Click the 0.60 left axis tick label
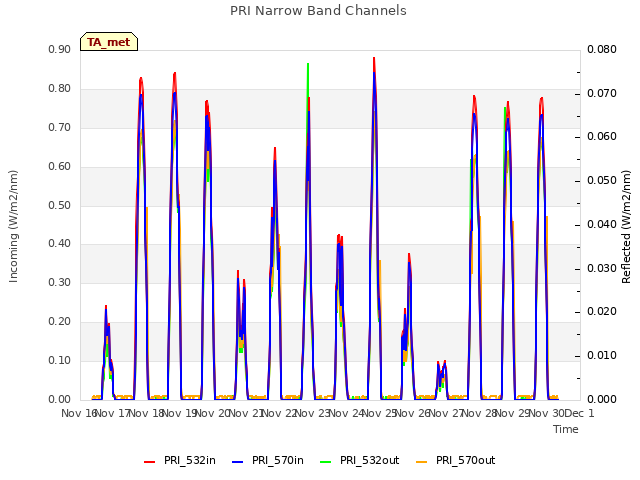640x480 pixels. (x=60, y=166)
